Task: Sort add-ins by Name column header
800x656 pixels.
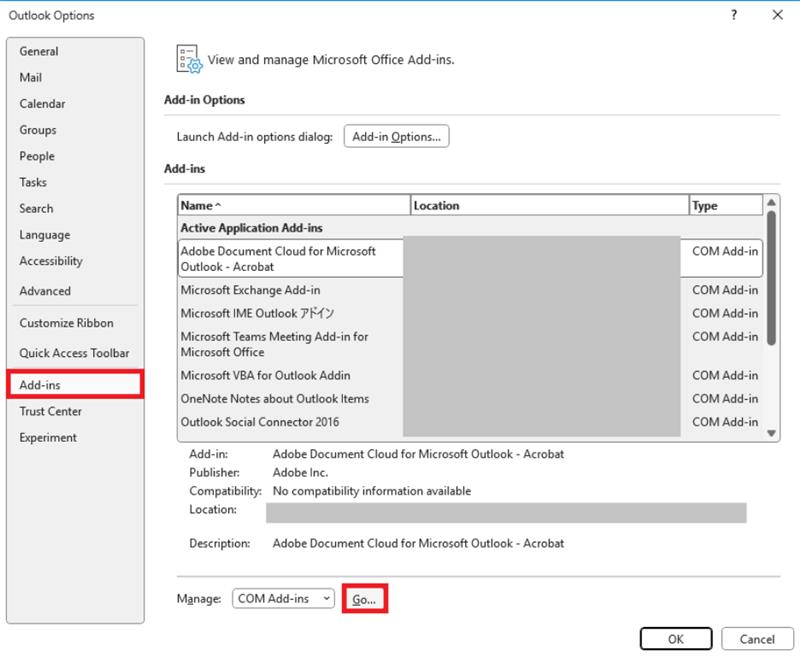Action: pyautogui.click(x=294, y=206)
